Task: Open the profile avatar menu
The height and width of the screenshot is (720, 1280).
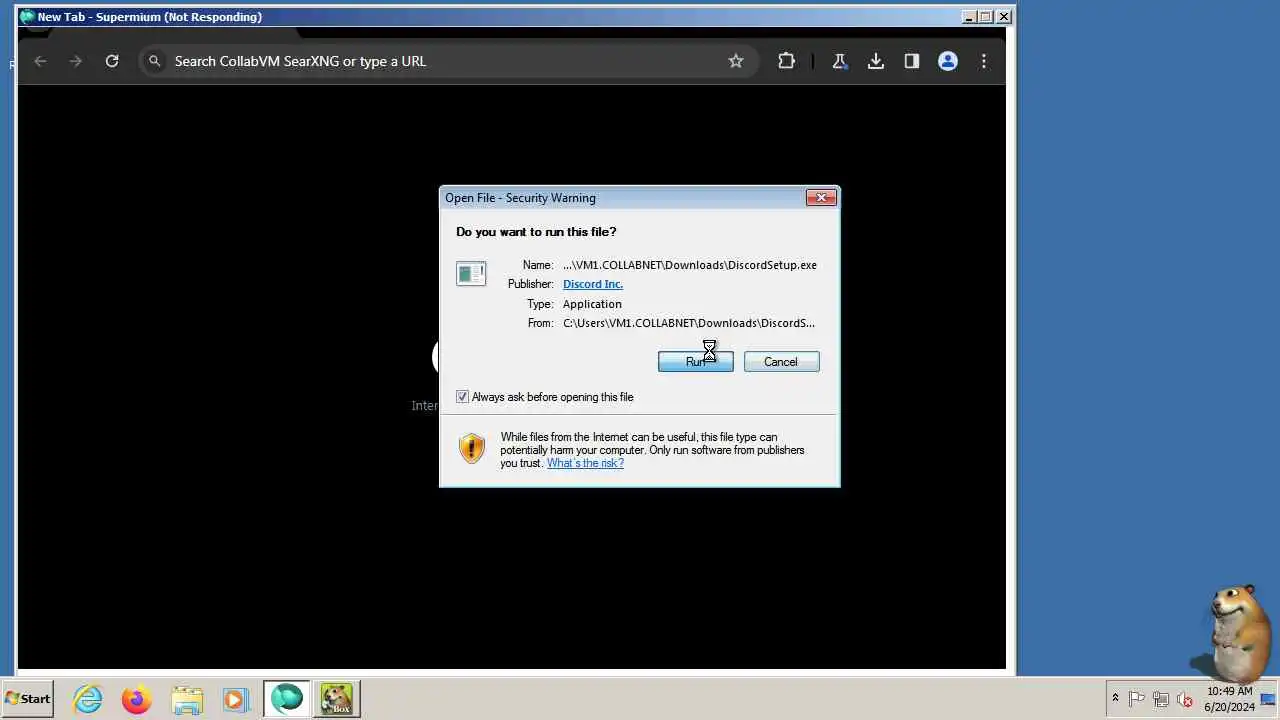Action: click(948, 61)
